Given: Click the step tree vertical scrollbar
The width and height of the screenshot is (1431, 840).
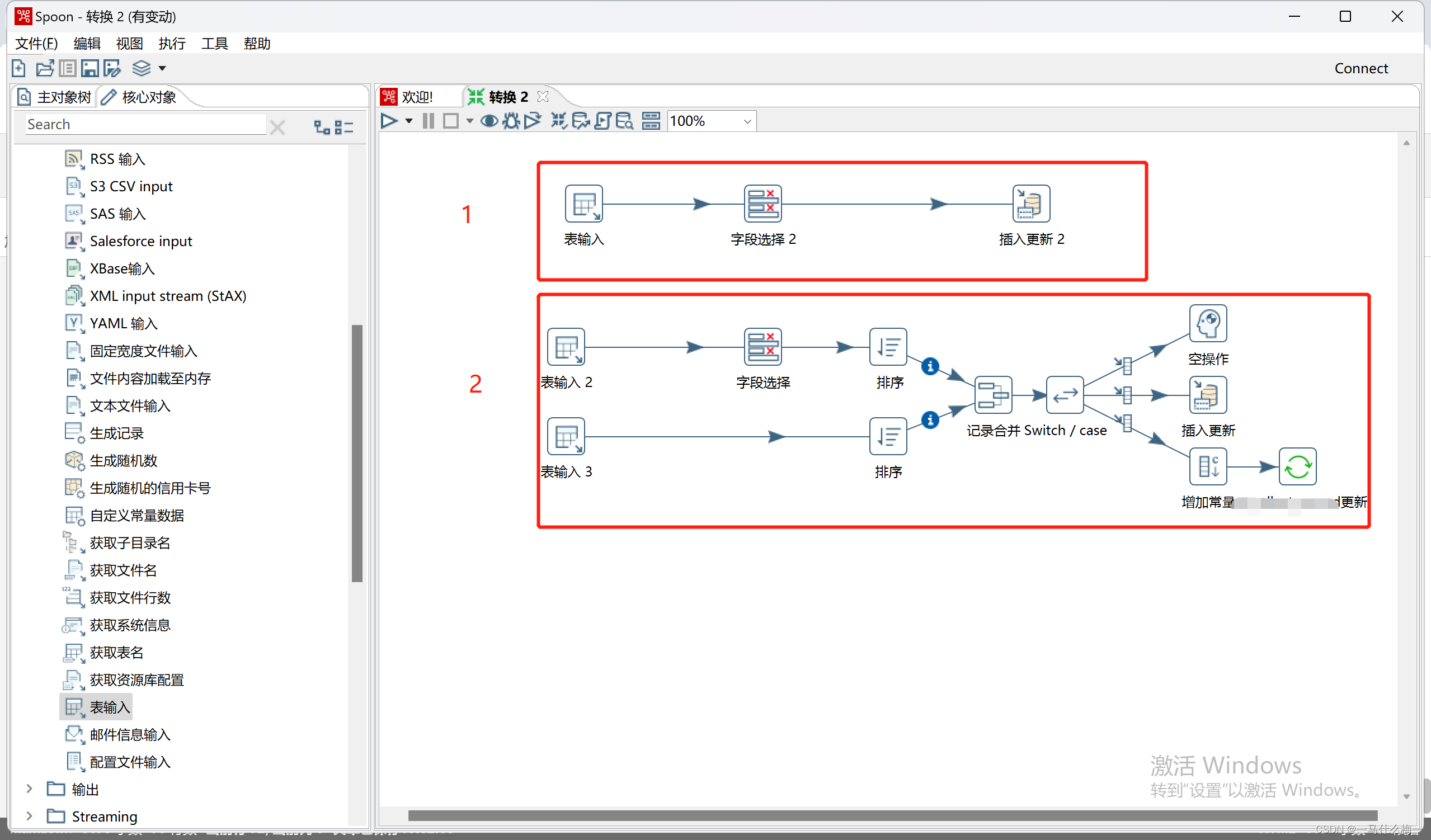Looking at the screenshot, I should click(x=357, y=454).
